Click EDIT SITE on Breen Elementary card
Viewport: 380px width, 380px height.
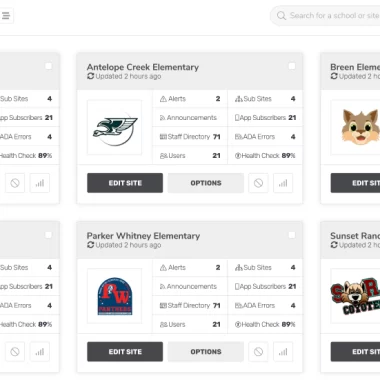[x=355, y=183]
